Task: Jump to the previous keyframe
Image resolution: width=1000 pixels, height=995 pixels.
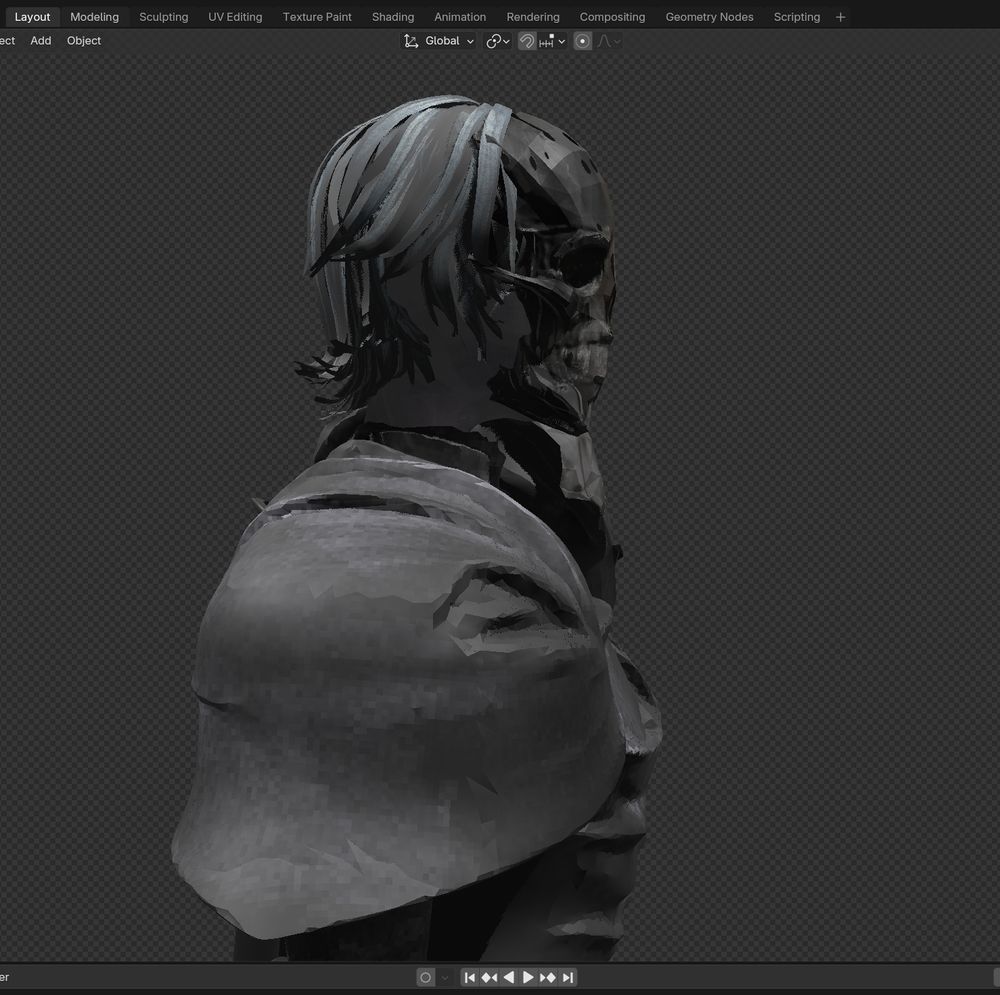Action: pyautogui.click(x=489, y=977)
